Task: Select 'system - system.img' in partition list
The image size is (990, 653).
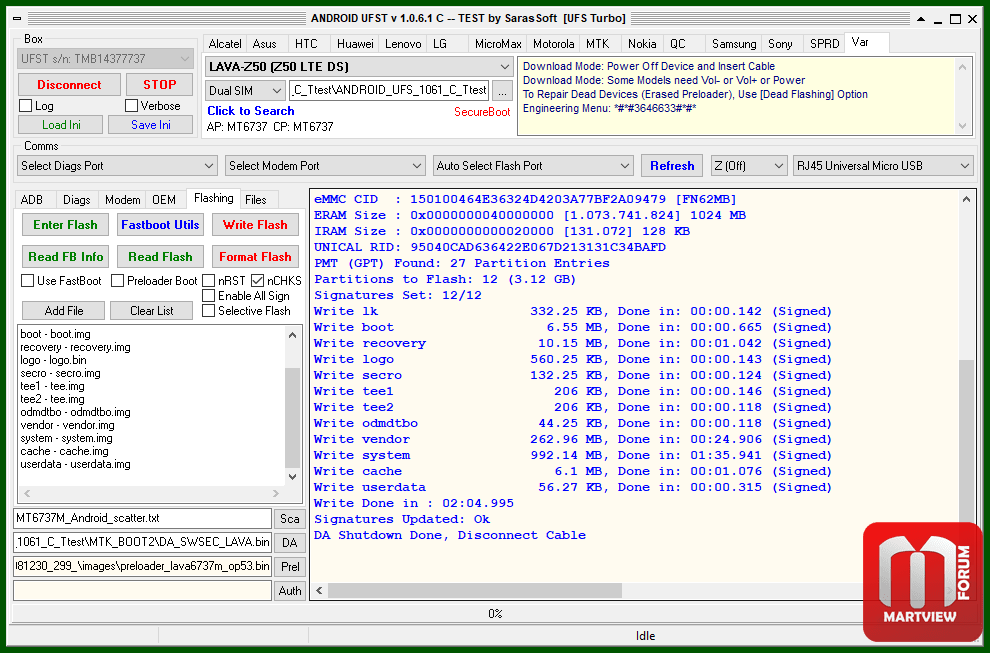Action: (x=66, y=438)
